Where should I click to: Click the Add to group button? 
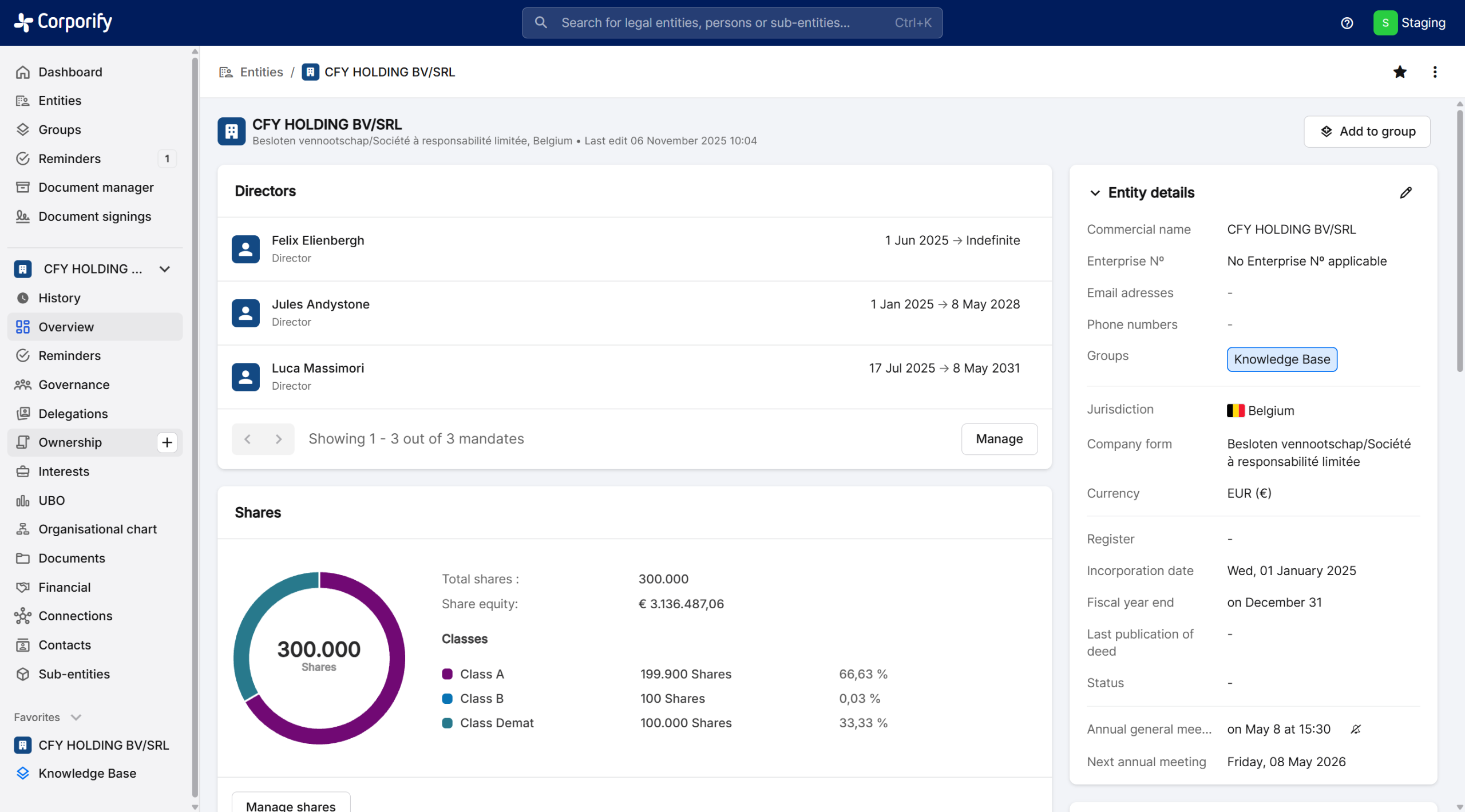(1367, 132)
